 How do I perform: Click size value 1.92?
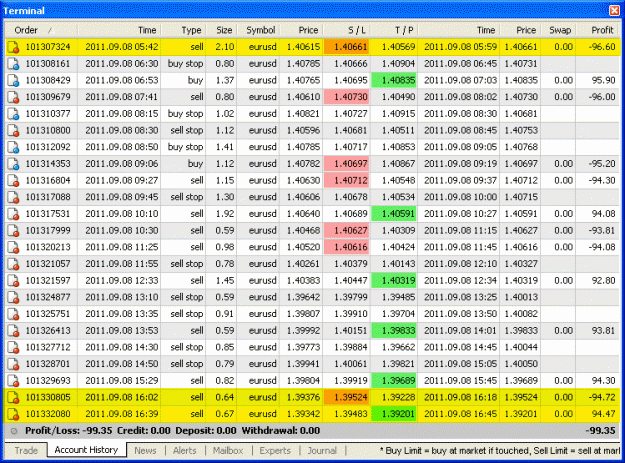pyautogui.click(x=225, y=214)
